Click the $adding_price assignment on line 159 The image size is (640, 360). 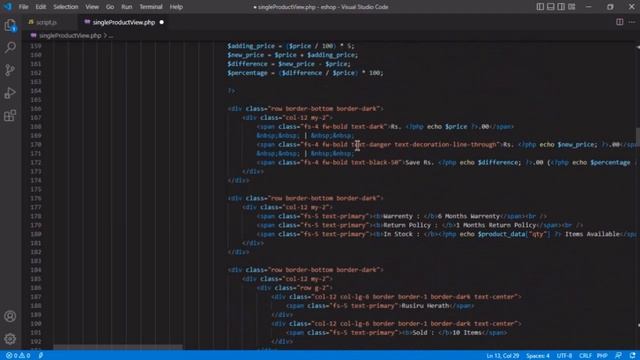coord(291,46)
